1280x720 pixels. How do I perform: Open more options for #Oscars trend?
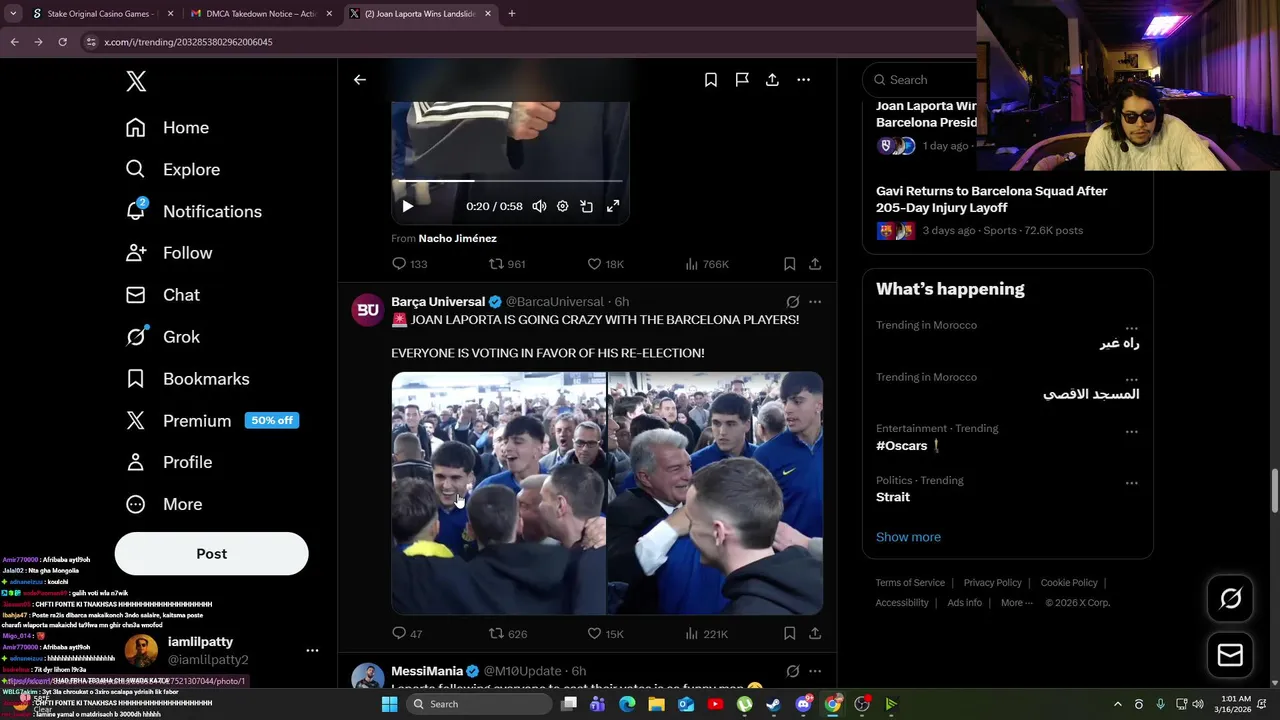(x=1131, y=432)
